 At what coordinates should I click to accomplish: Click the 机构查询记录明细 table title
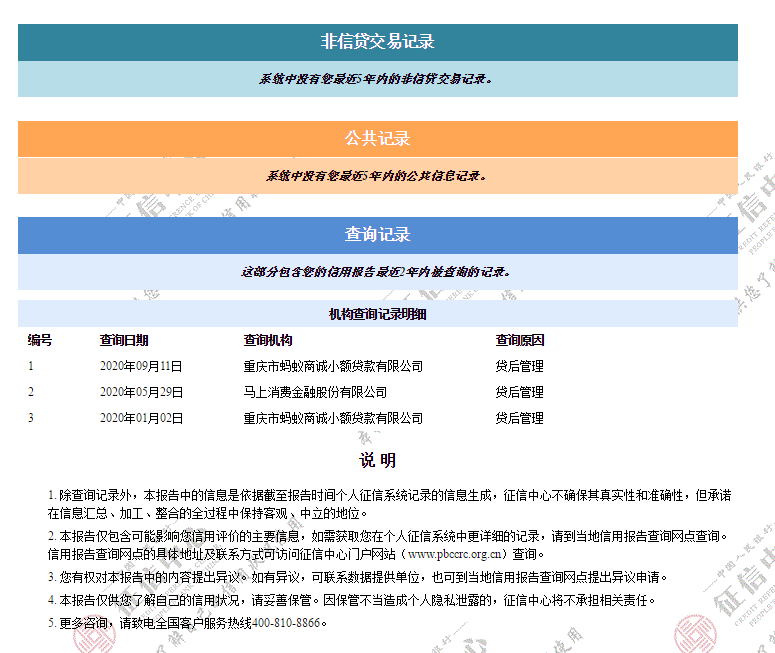[x=378, y=314]
